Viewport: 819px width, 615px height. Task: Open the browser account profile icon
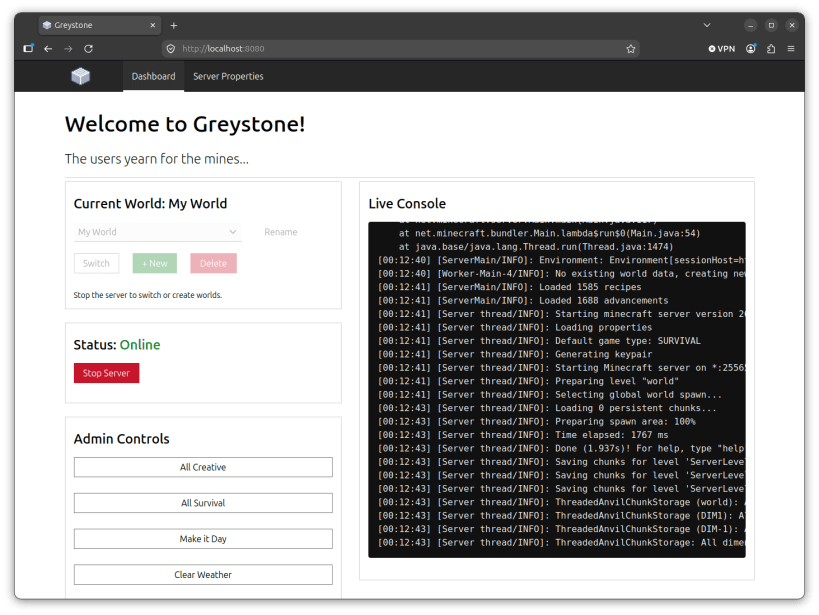coord(751,49)
